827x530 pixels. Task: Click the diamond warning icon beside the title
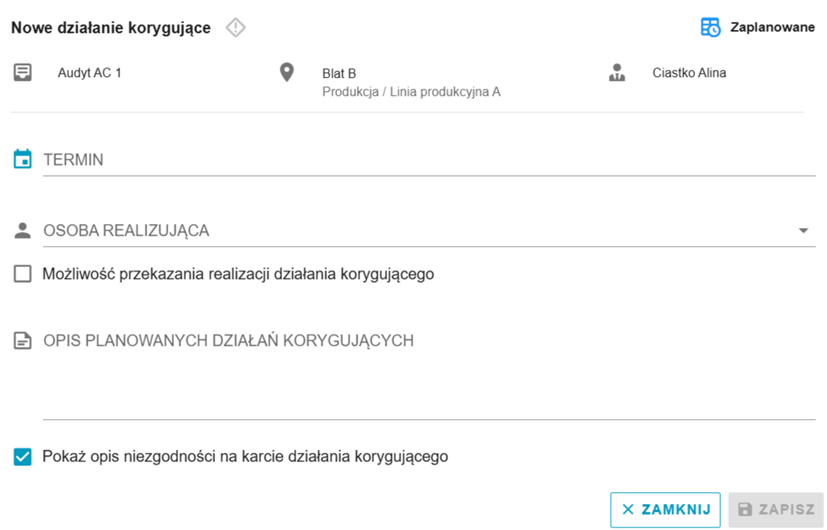click(235, 27)
